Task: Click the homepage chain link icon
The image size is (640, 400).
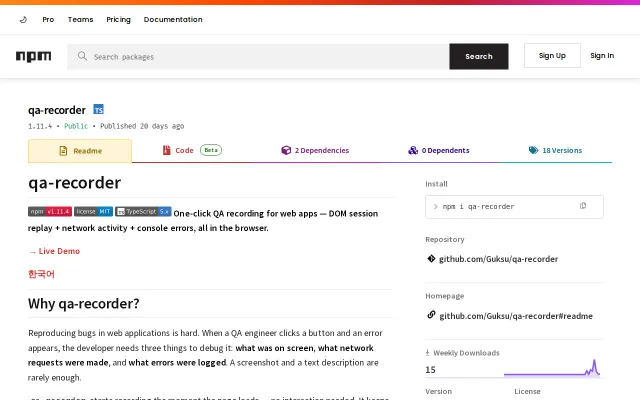Action: [x=431, y=315]
